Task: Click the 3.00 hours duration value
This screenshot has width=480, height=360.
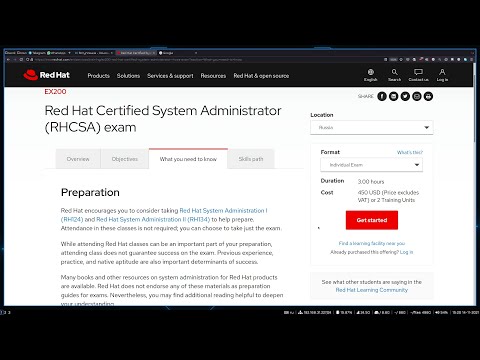Action: [x=371, y=182]
